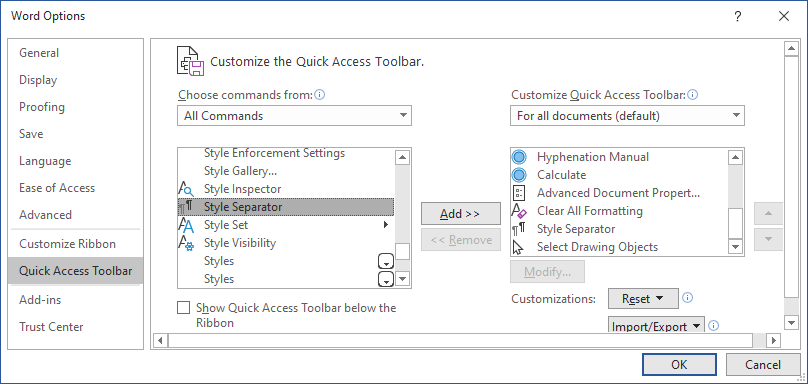808x384 pixels.
Task: Click commands list scroll up arrow
Action: [x=402, y=157]
